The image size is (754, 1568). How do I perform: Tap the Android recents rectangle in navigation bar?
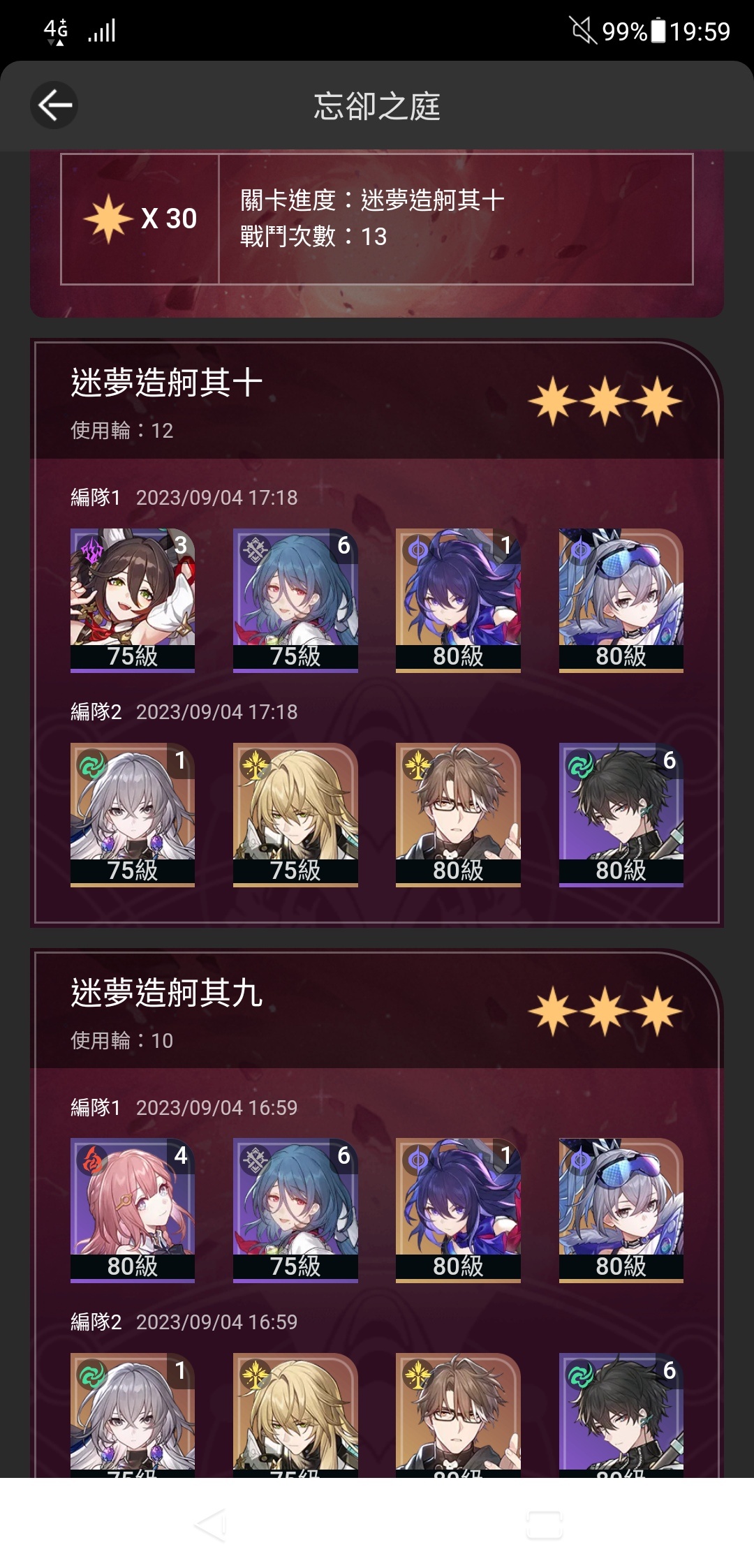[x=545, y=1525]
